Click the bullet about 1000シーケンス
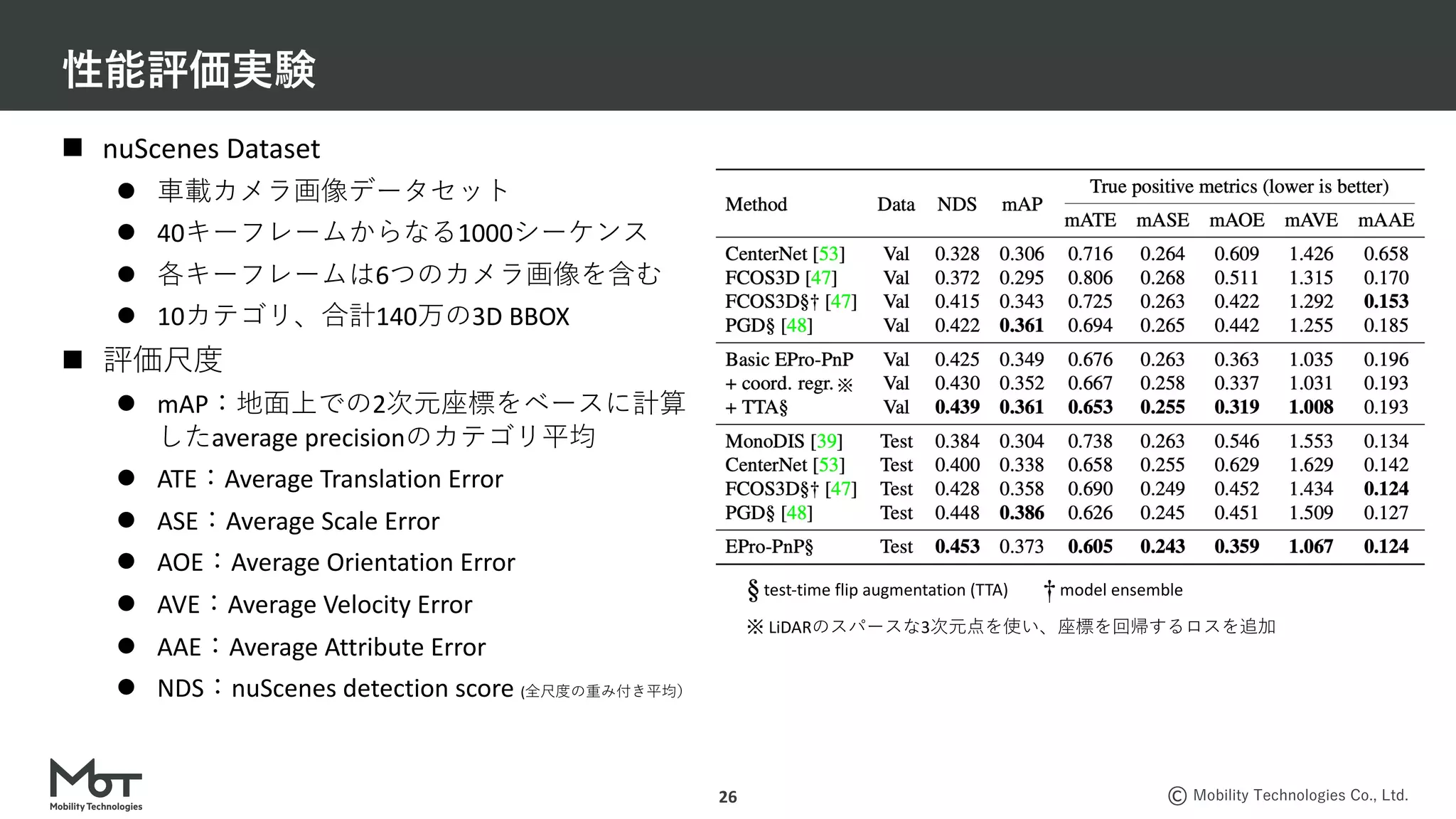The width and height of the screenshot is (1456, 819). (402, 232)
